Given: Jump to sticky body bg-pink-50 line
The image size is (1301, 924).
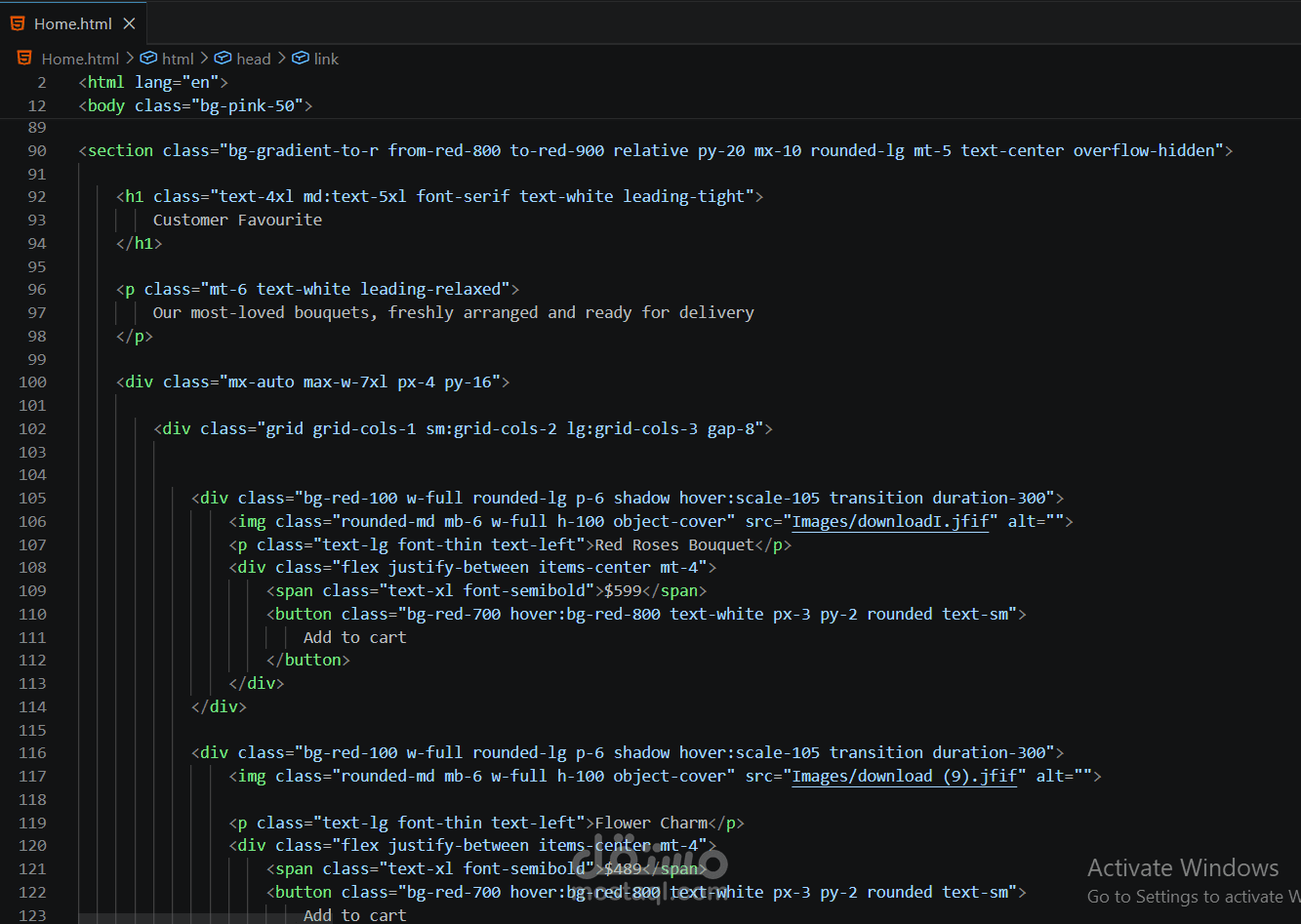Looking at the screenshot, I should [x=195, y=105].
